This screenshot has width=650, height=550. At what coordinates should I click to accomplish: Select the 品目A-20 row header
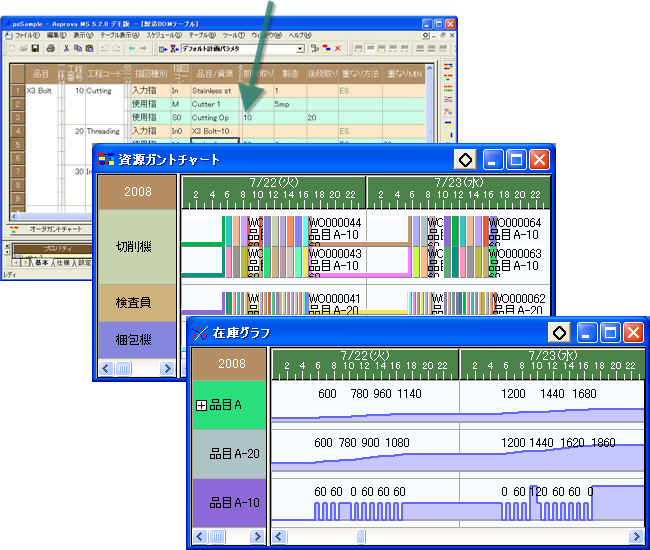[x=234, y=453]
